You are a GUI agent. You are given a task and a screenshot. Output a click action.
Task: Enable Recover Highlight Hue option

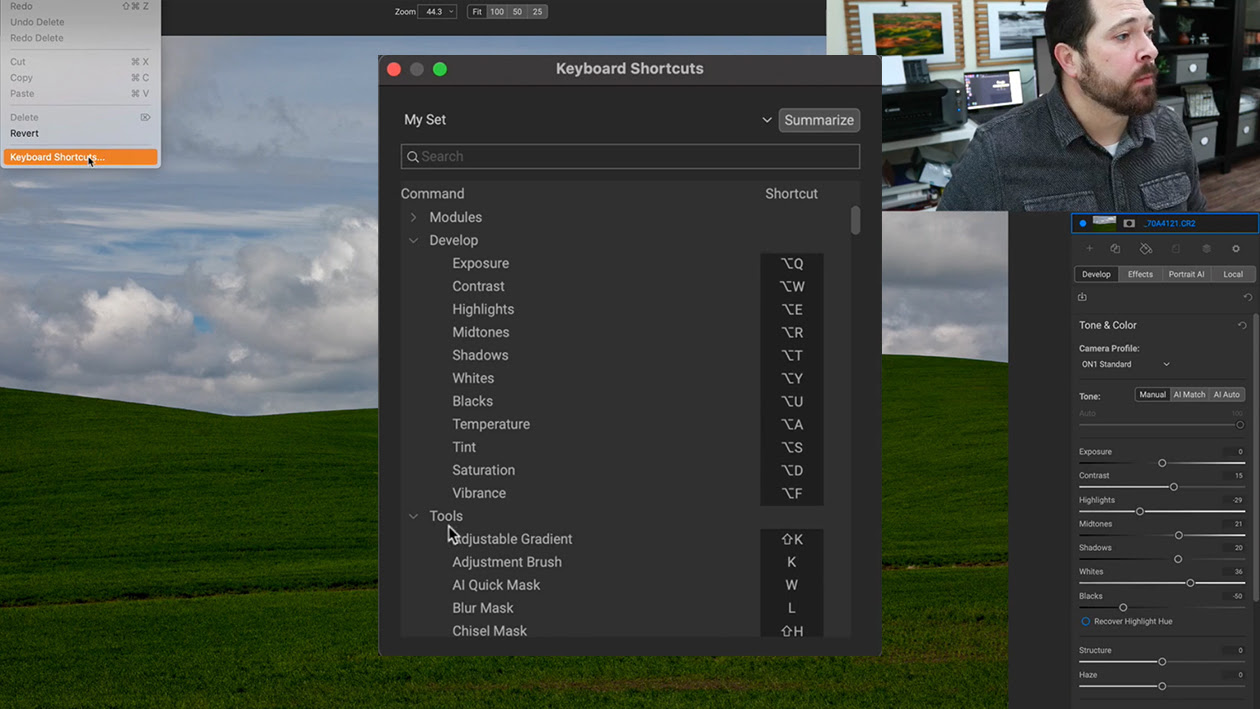click(x=1085, y=621)
